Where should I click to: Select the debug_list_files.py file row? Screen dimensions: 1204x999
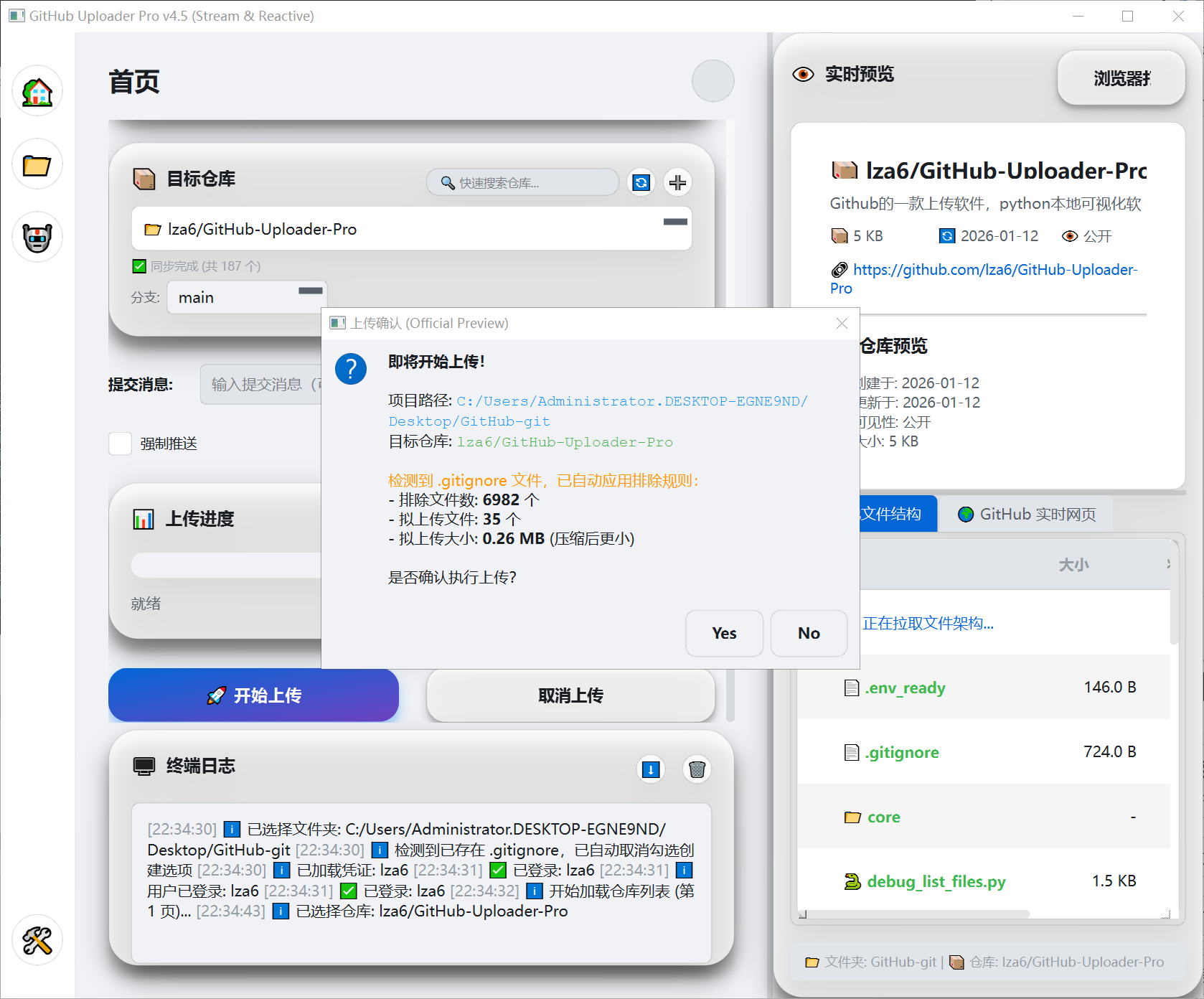[984, 881]
